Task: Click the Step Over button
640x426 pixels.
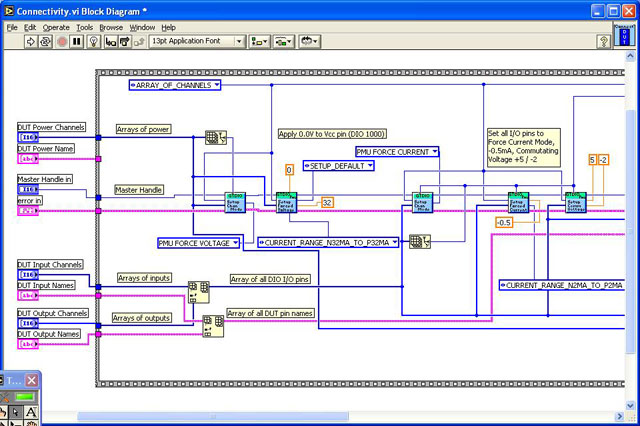Action: pyautogui.click(x=125, y=41)
